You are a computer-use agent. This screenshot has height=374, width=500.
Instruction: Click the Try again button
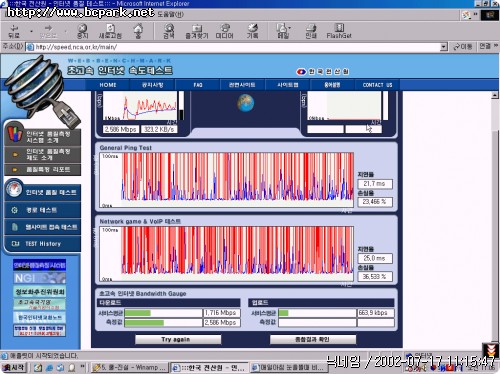178,339
